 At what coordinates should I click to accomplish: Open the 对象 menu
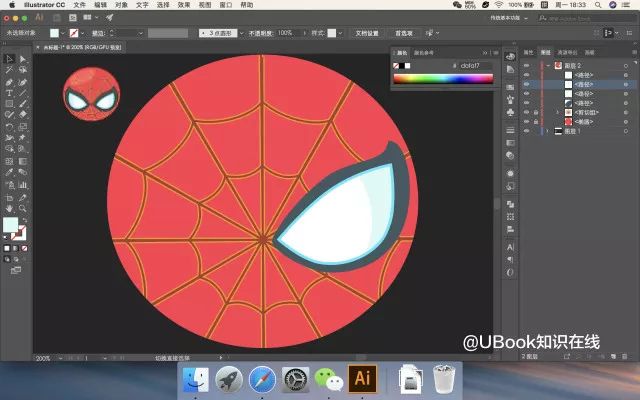tap(121, 5)
